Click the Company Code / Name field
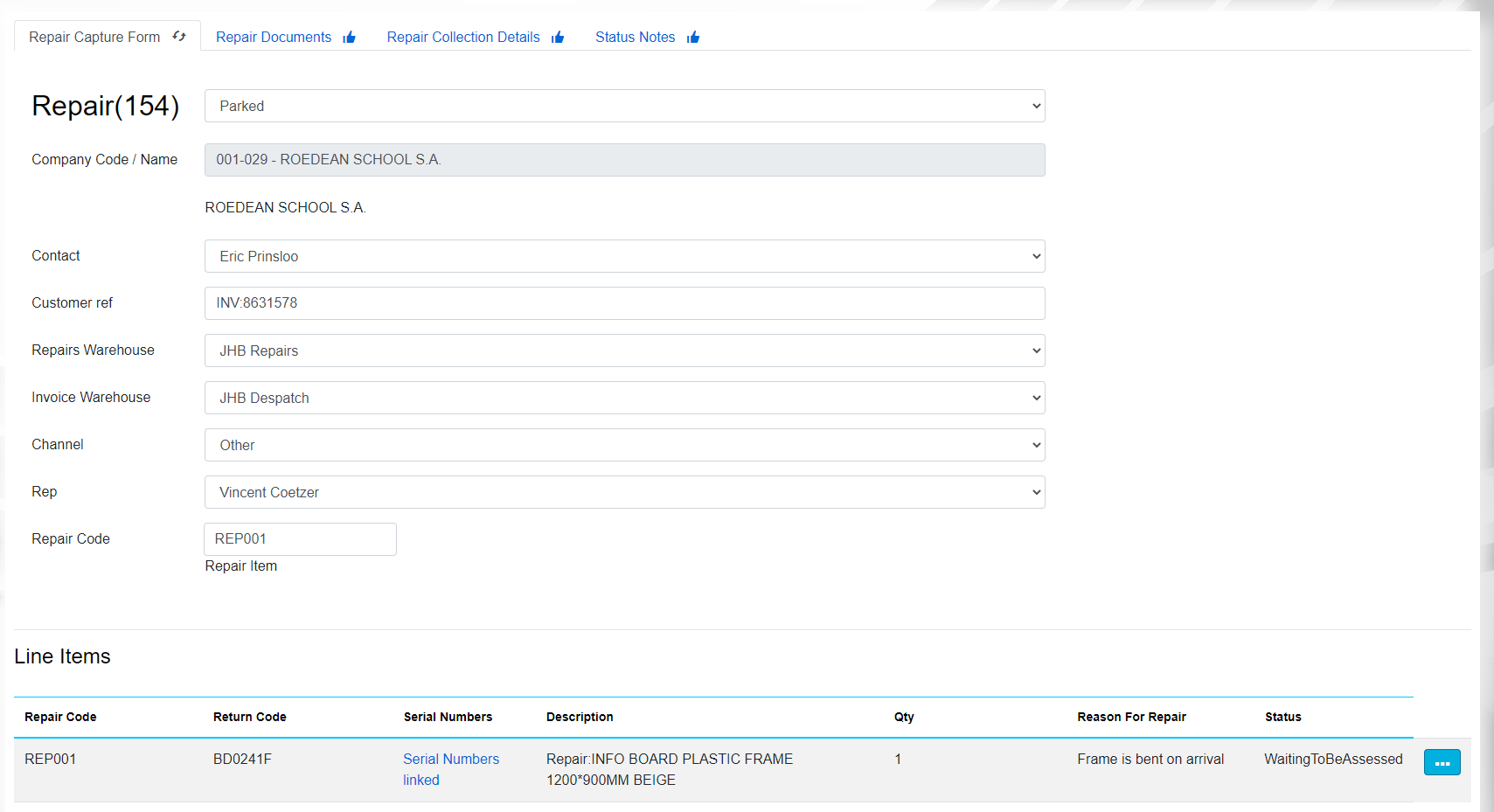The height and width of the screenshot is (812, 1494). [x=625, y=160]
